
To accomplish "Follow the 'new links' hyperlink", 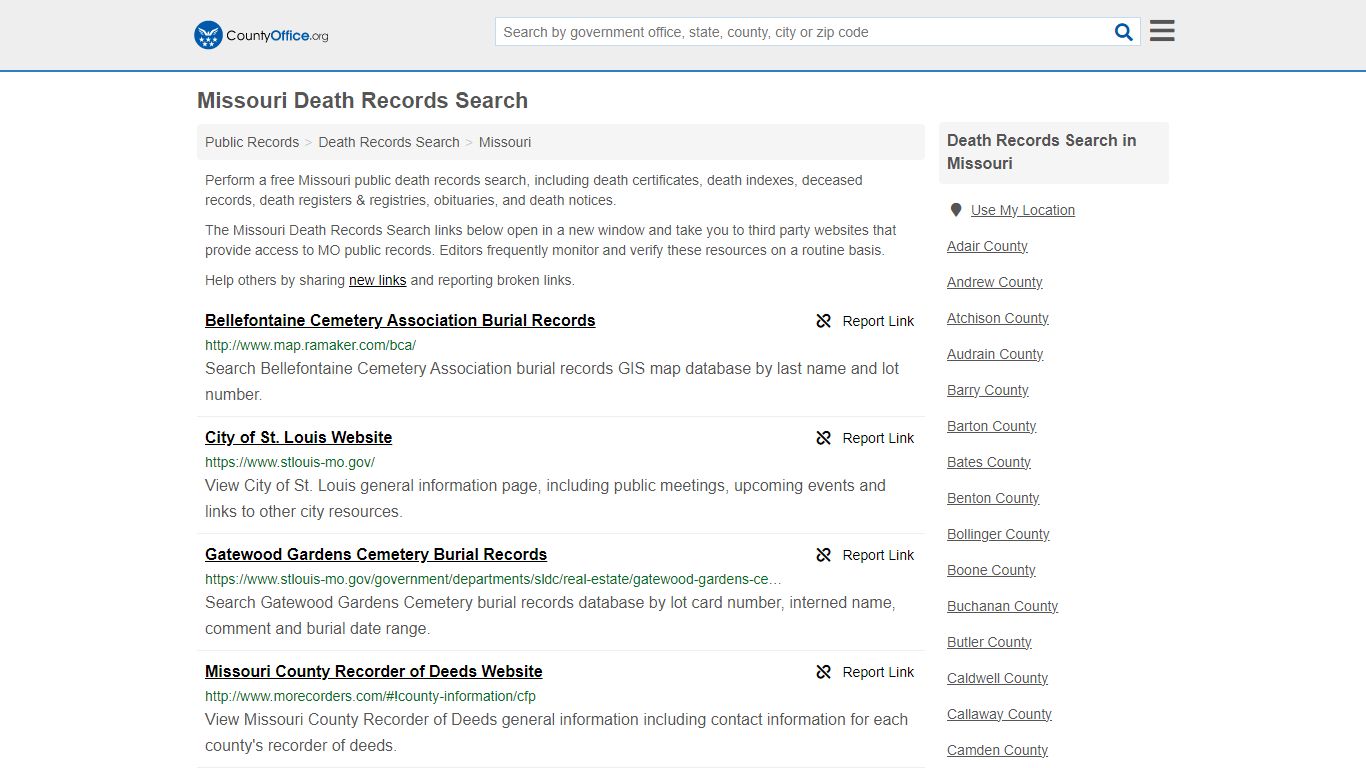I will 377,280.
